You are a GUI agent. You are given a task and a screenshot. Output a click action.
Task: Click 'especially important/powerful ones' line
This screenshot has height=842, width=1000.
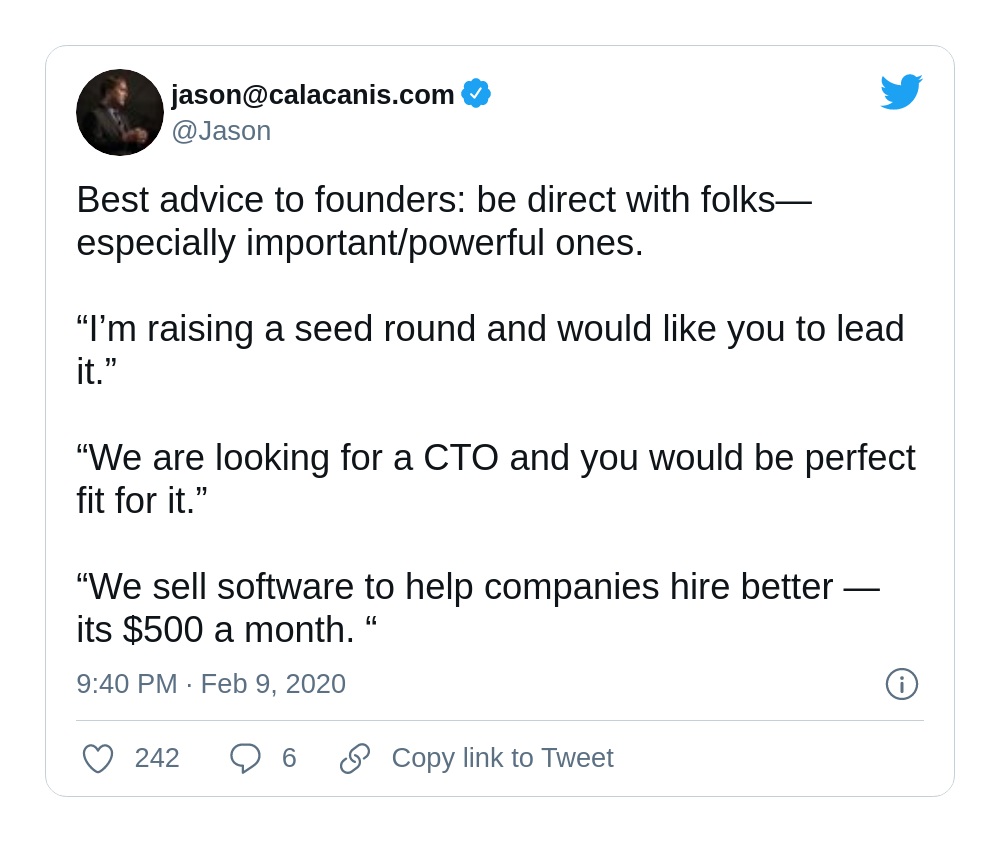pyautogui.click(x=360, y=243)
